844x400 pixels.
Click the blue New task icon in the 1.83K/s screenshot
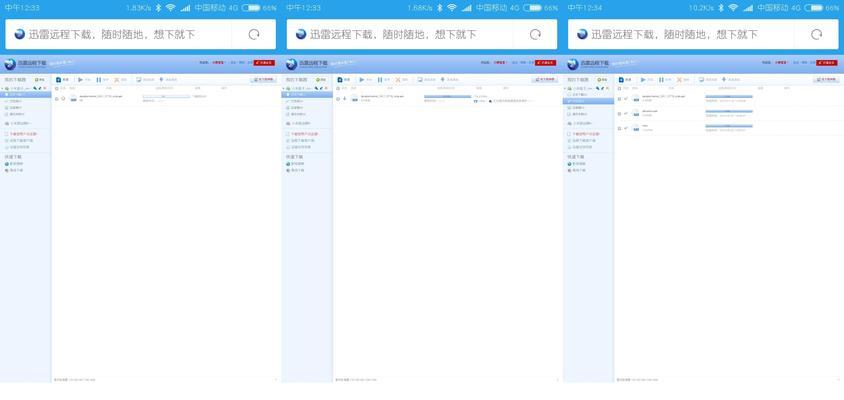point(58,80)
